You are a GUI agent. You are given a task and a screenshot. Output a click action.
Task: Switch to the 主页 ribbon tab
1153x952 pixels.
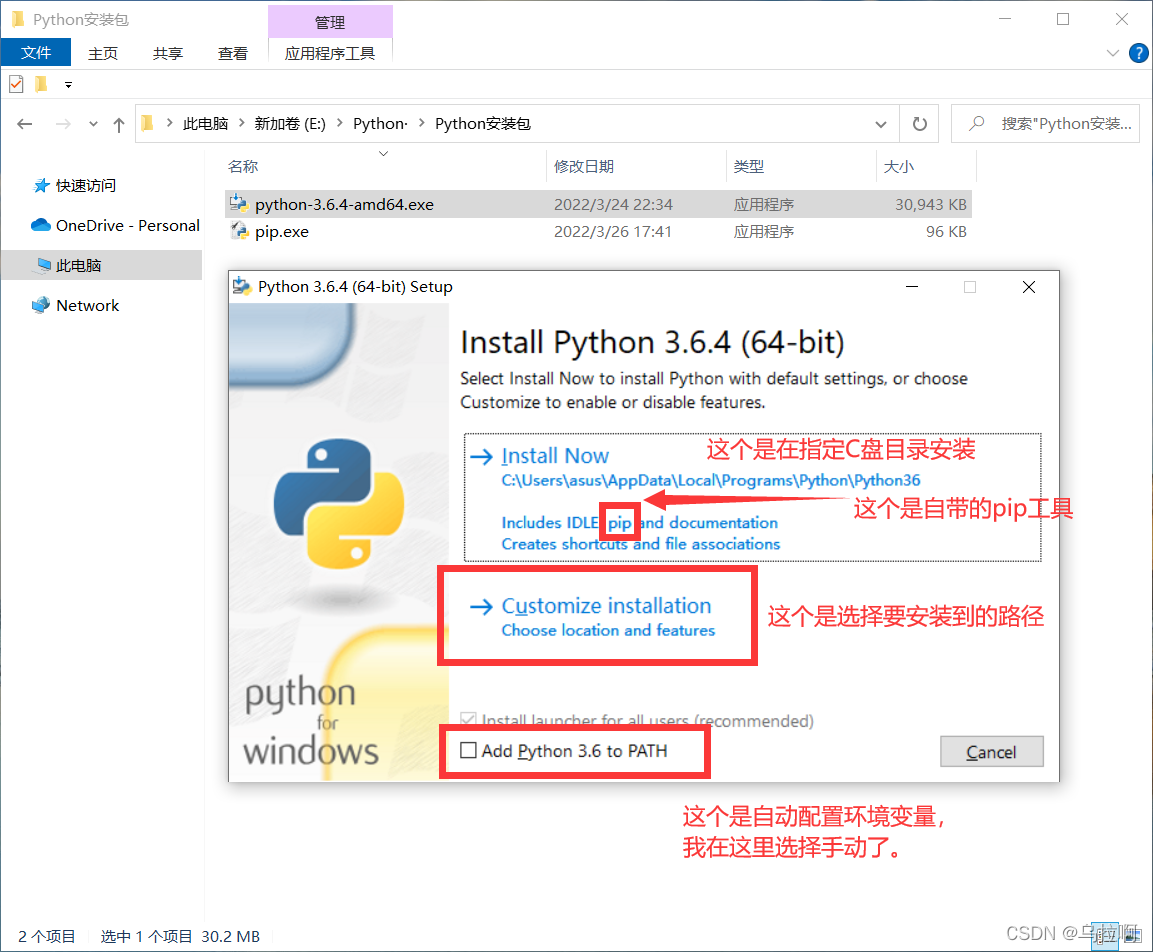click(x=103, y=53)
